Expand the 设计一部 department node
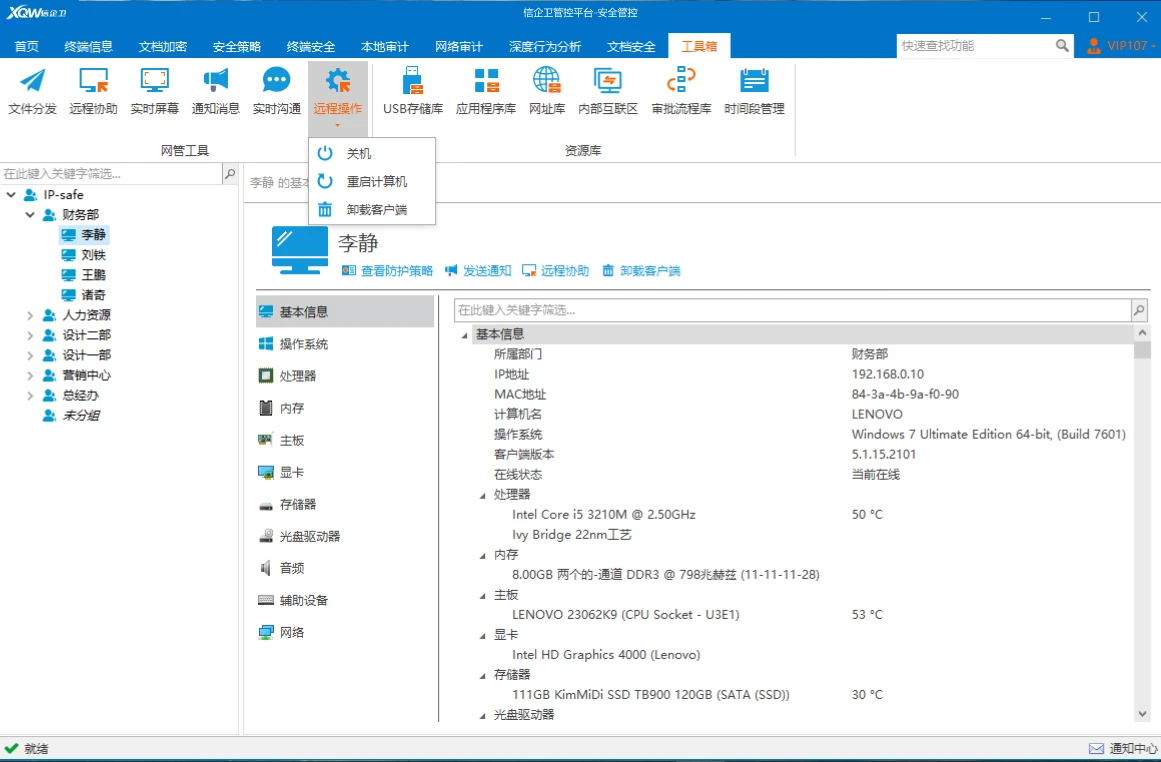This screenshot has height=762, width=1161. [30, 355]
